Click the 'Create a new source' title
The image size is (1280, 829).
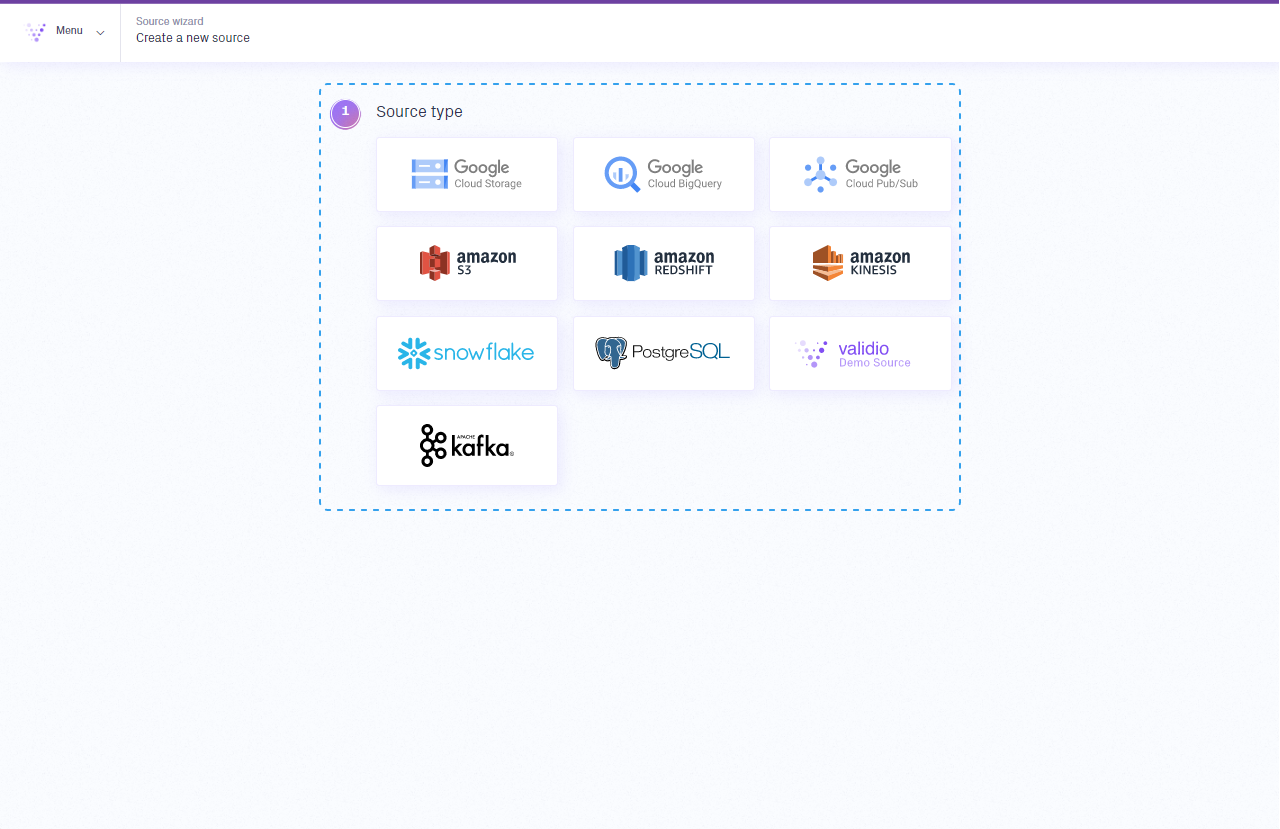pos(193,38)
